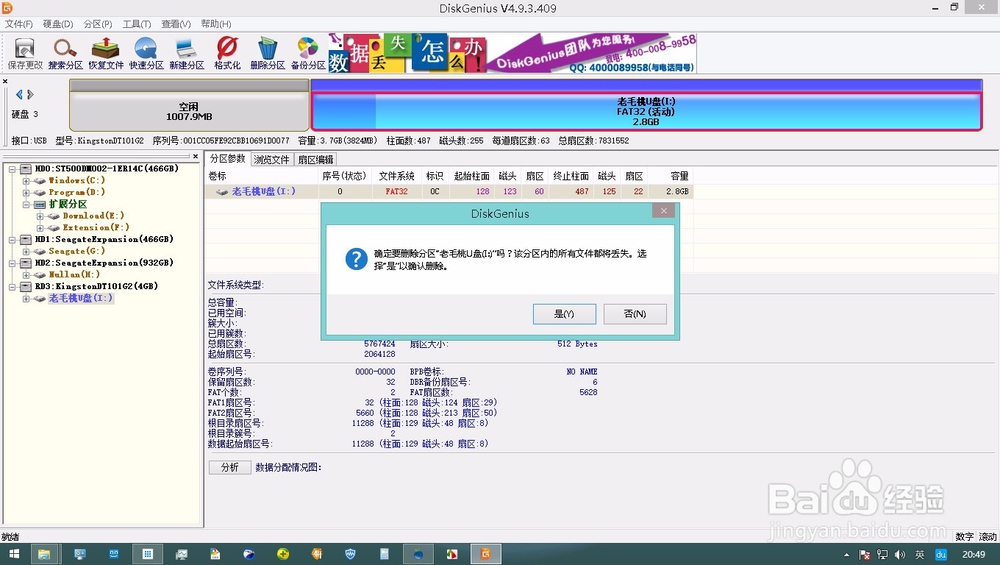Select Extension(F:) in the disk tree
The height and width of the screenshot is (565, 1000).
click(x=96, y=227)
